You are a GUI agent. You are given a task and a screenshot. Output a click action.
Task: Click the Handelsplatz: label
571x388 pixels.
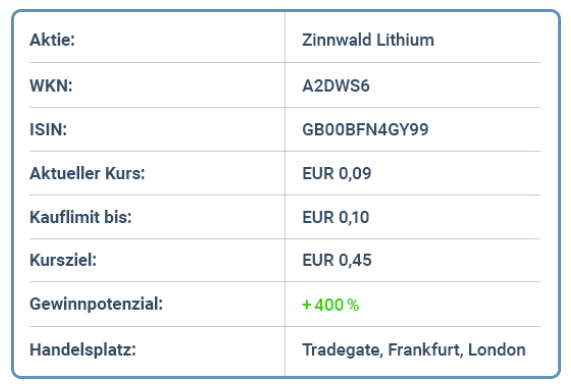pos(83,350)
